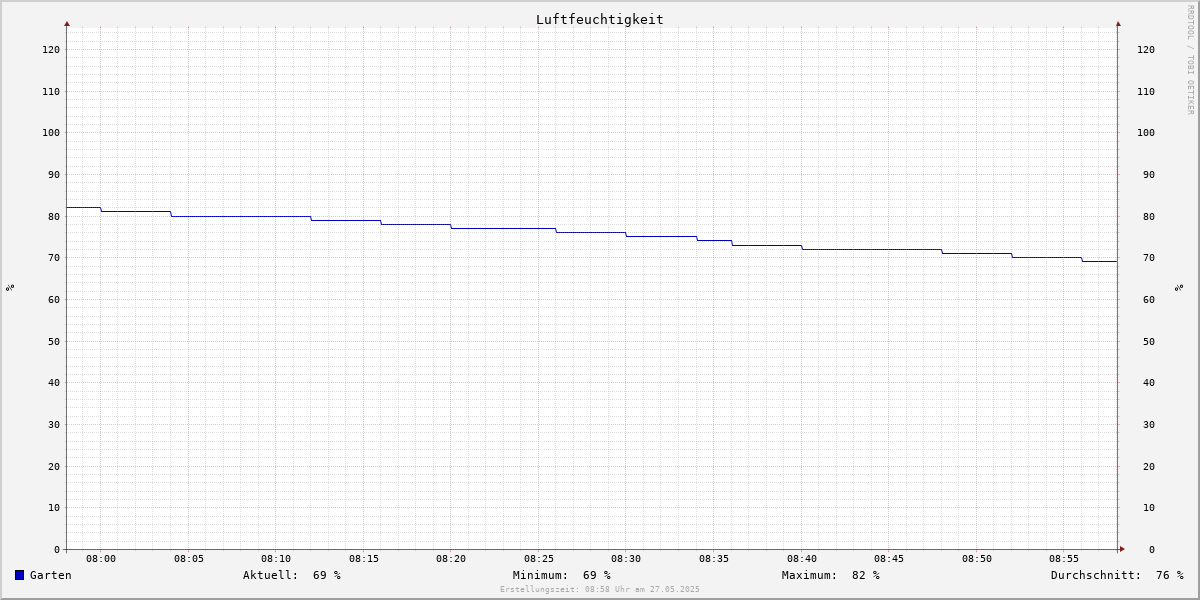Click the 08:45 time axis label

[x=889, y=558]
